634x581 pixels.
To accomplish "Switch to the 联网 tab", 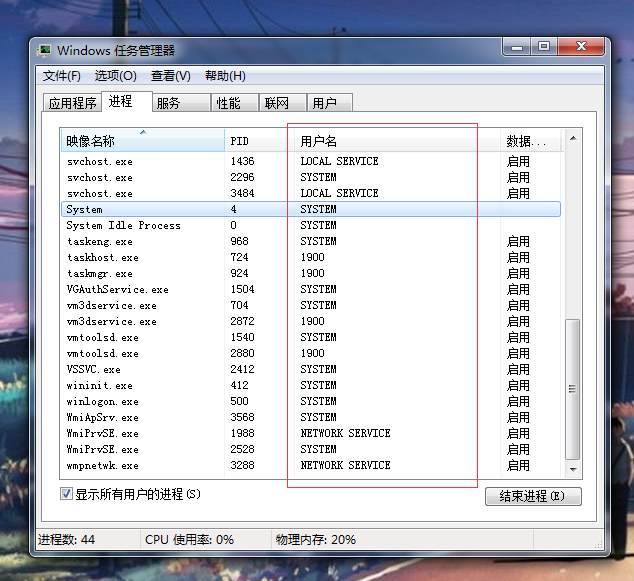I will click(x=282, y=103).
